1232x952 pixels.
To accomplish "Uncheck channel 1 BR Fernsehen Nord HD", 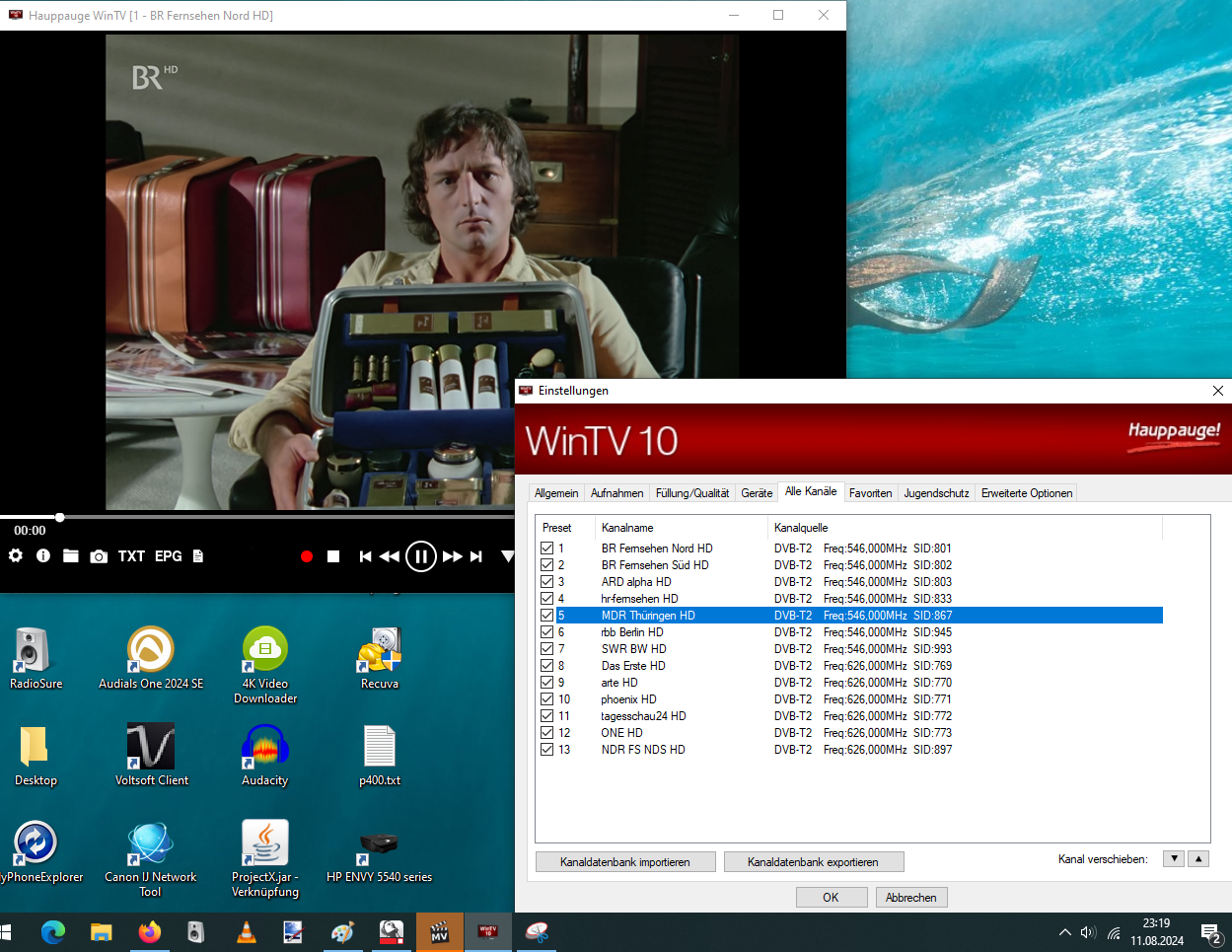I will pos(546,549).
